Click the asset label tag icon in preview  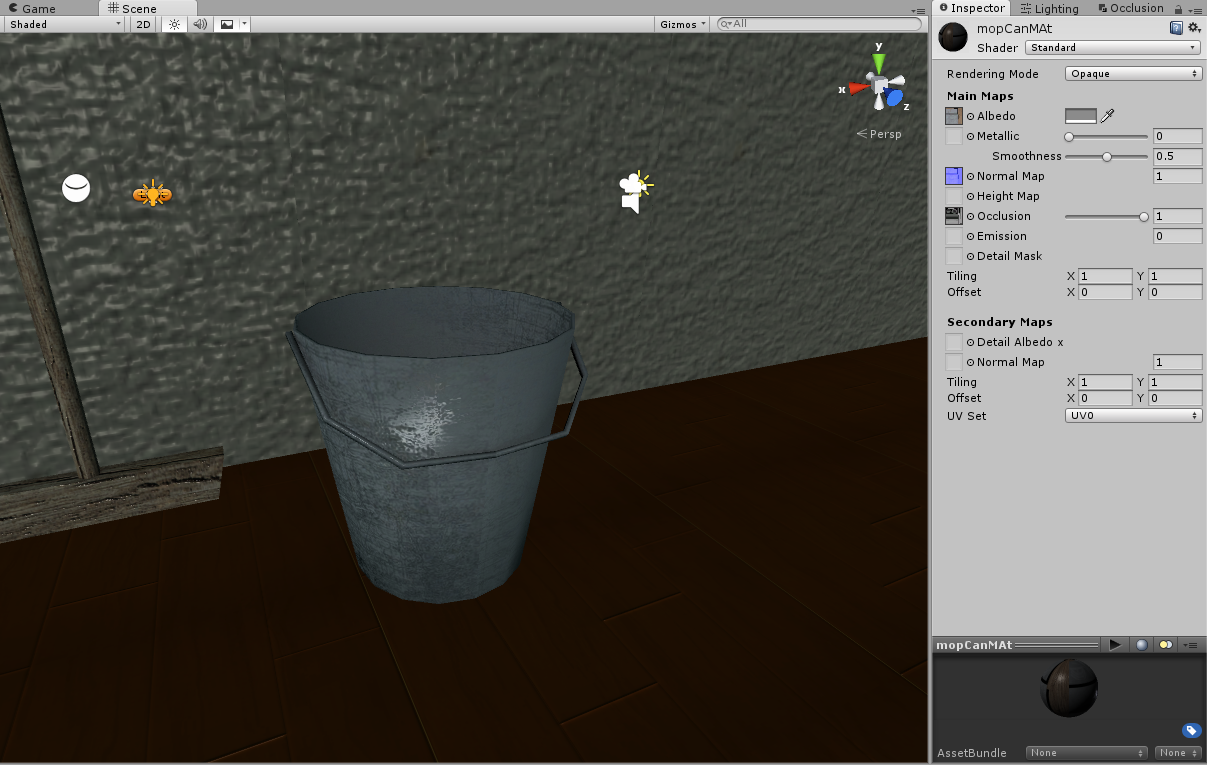(1191, 730)
